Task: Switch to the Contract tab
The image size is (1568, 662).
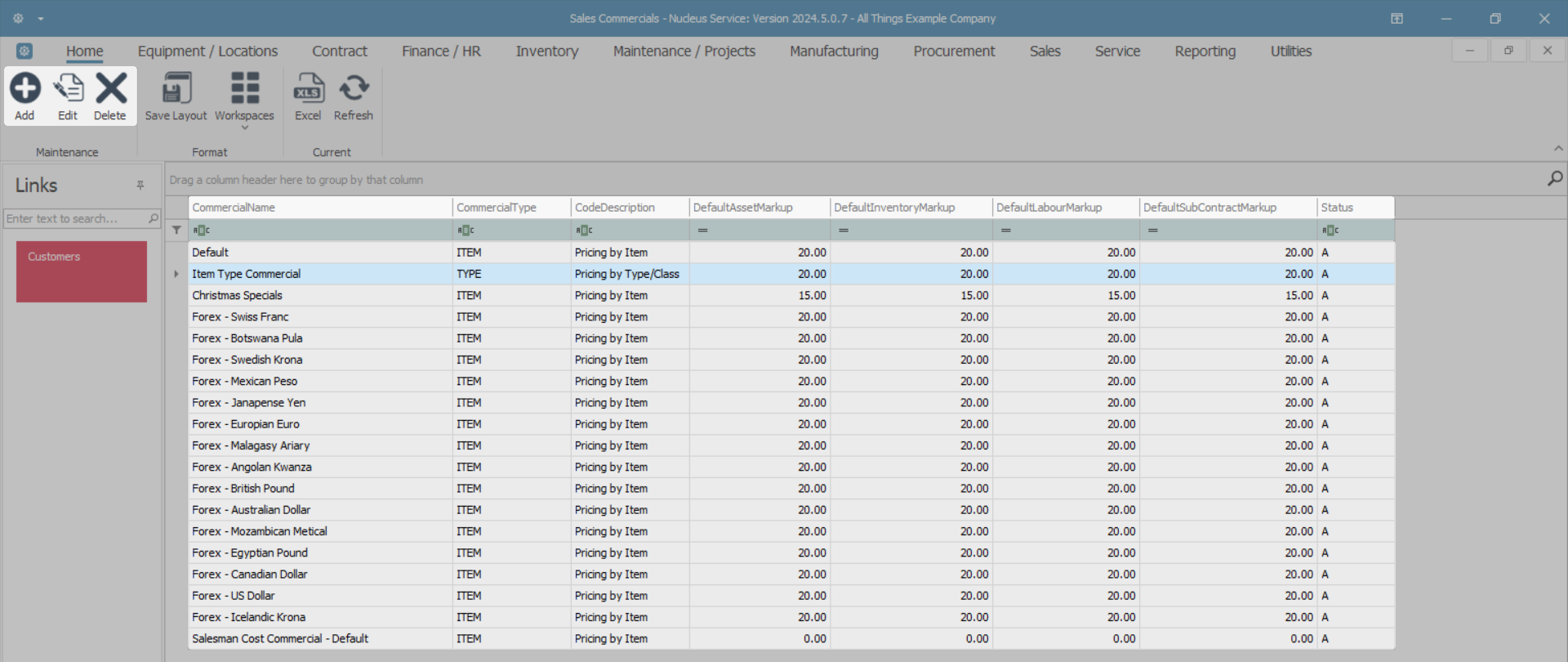Action: tap(340, 51)
